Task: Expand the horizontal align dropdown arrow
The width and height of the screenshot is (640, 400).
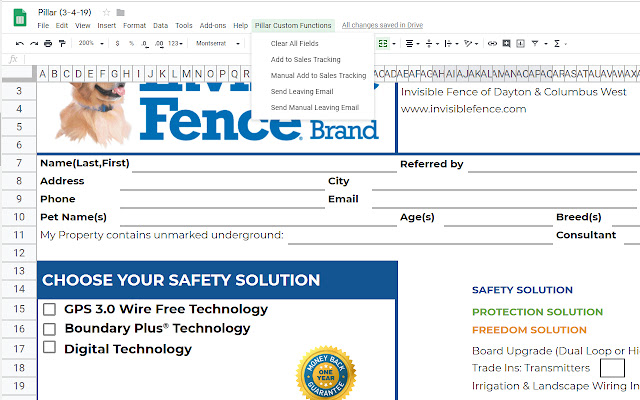Action: click(x=418, y=44)
